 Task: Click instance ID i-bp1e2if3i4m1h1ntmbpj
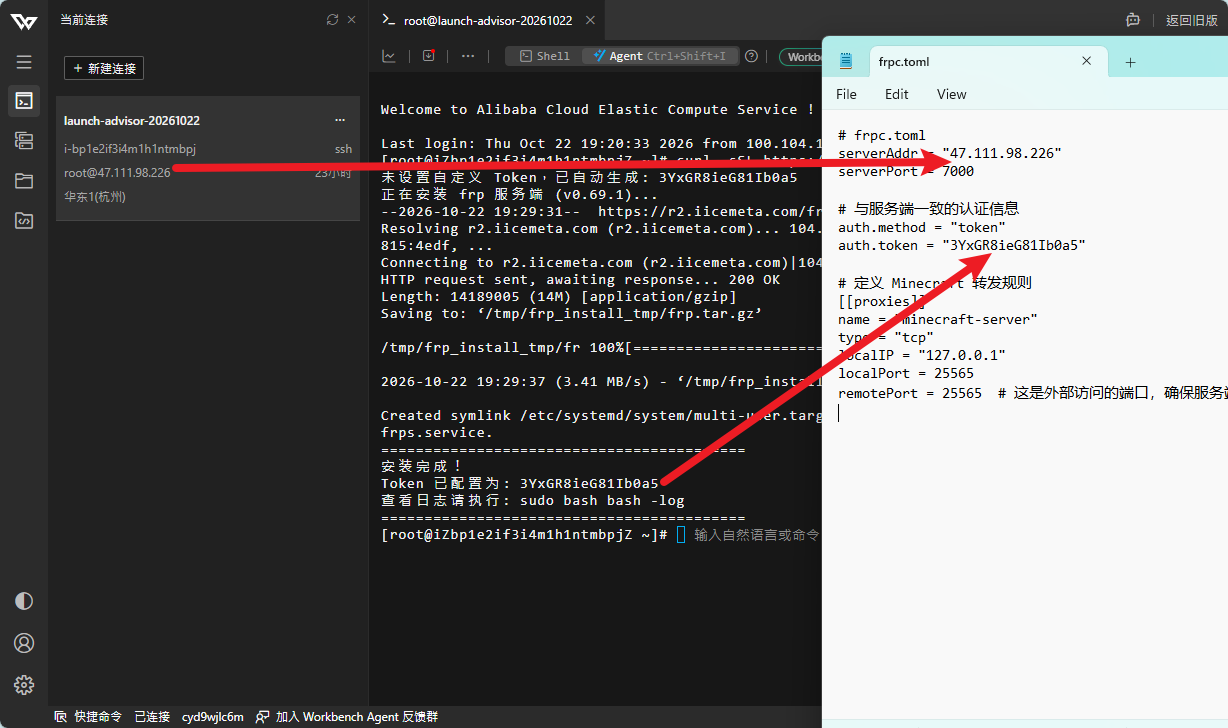coord(130,148)
